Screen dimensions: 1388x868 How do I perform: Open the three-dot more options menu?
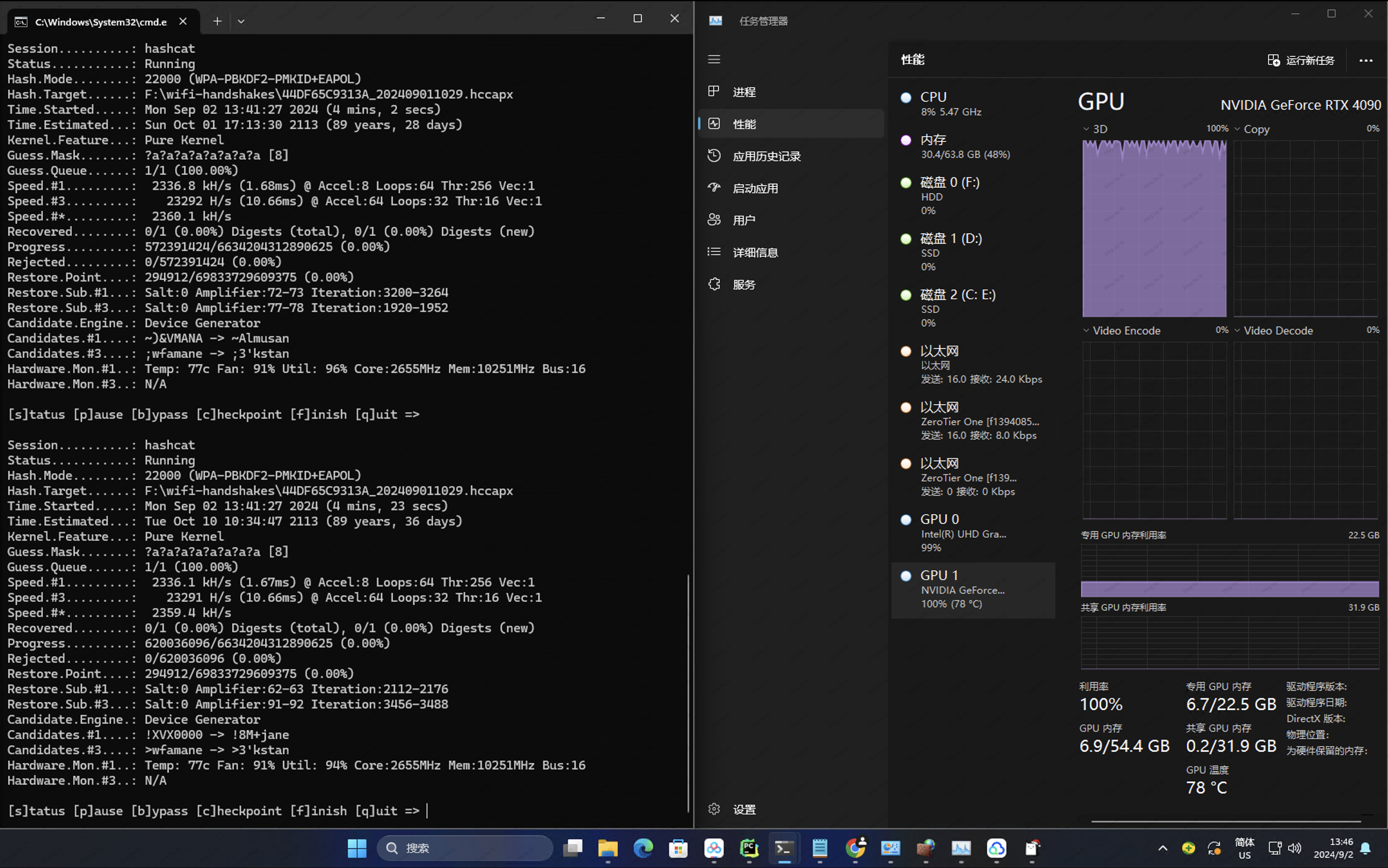point(1366,60)
